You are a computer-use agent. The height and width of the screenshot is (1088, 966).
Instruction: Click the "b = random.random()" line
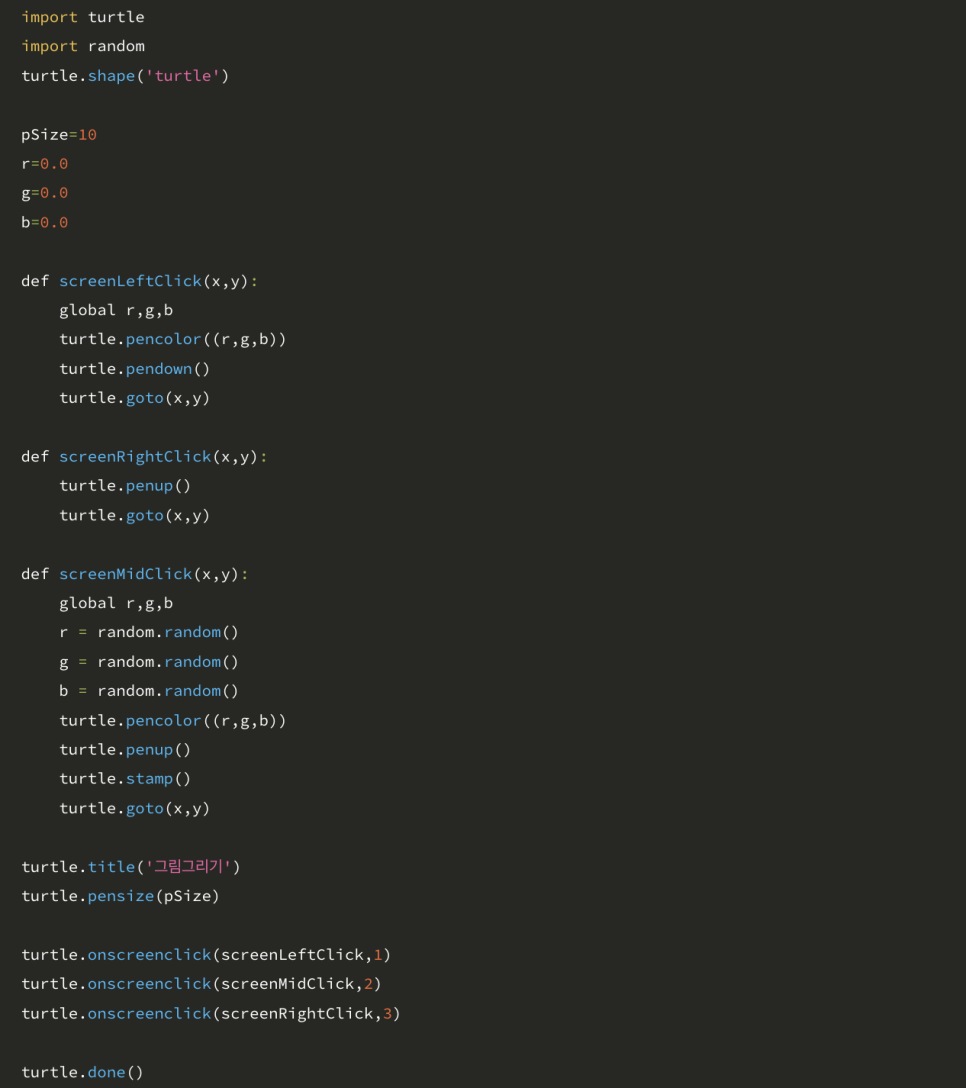(x=149, y=691)
